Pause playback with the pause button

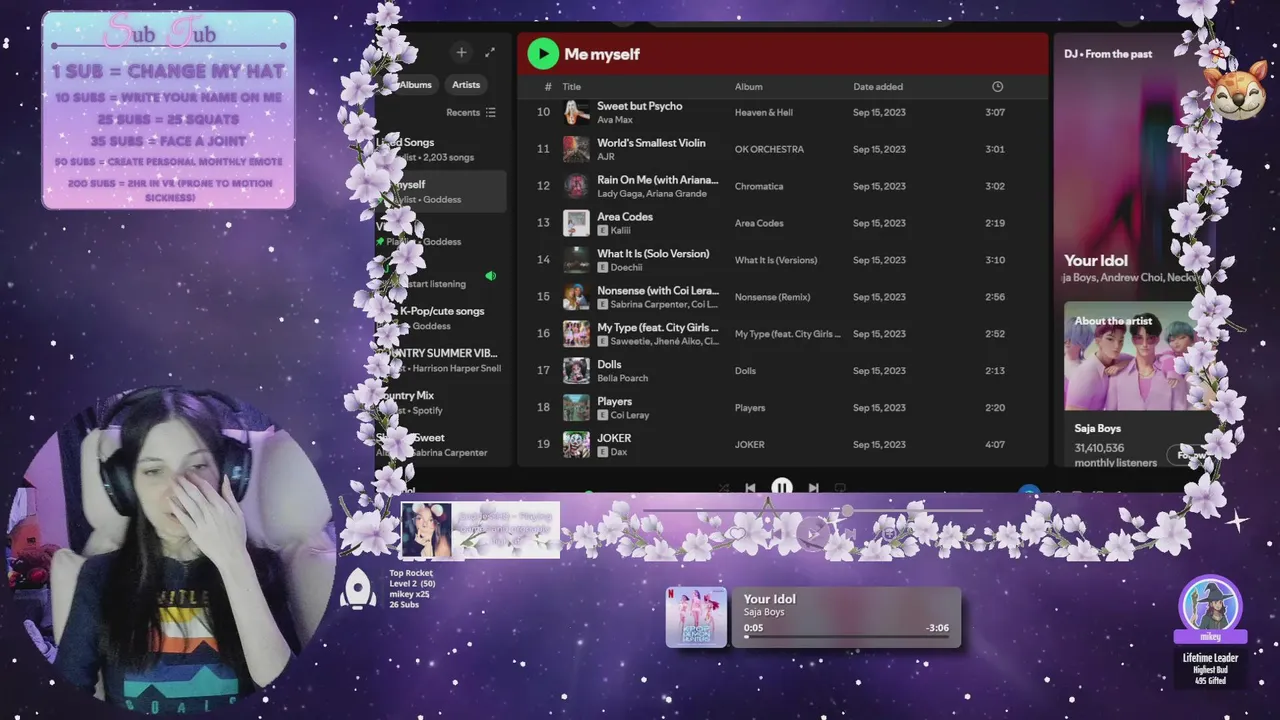pyautogui.click(x=782, y=487)
